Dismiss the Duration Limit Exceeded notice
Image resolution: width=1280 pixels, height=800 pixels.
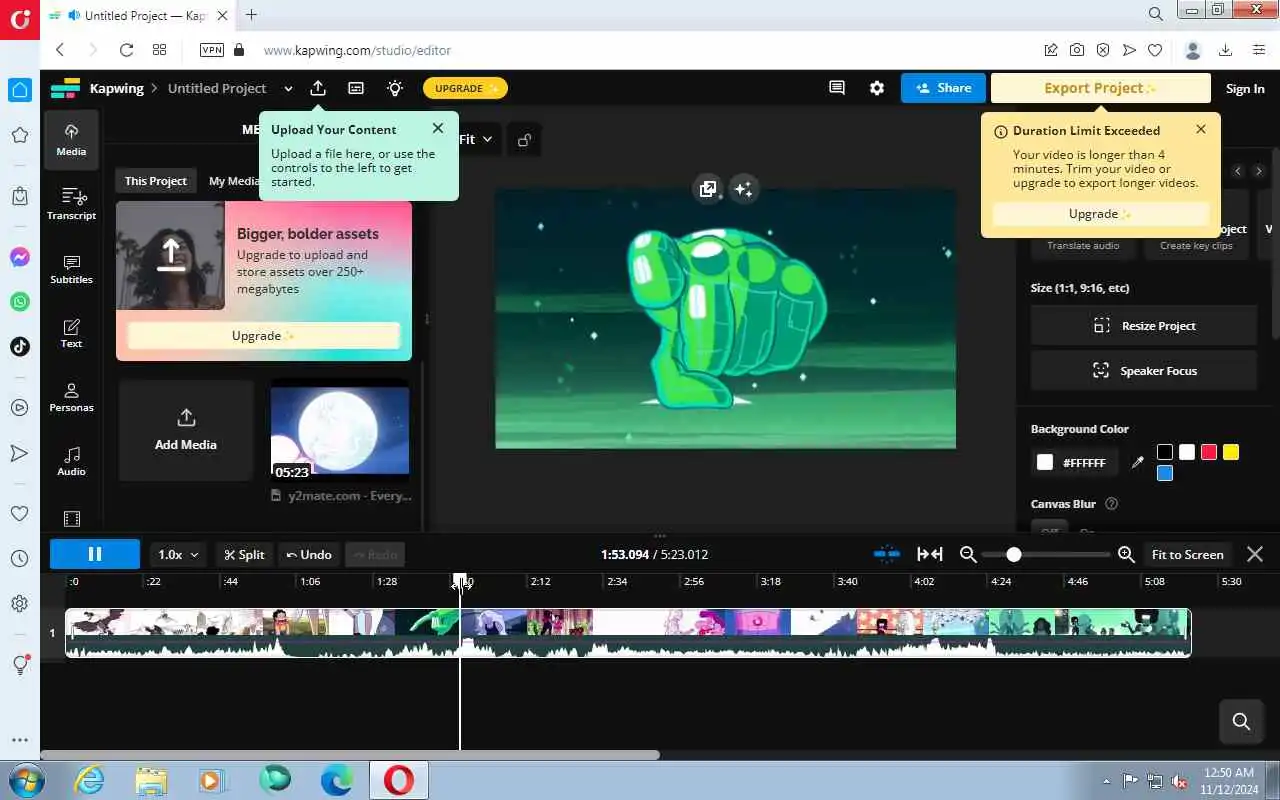tap(1201, 129)
